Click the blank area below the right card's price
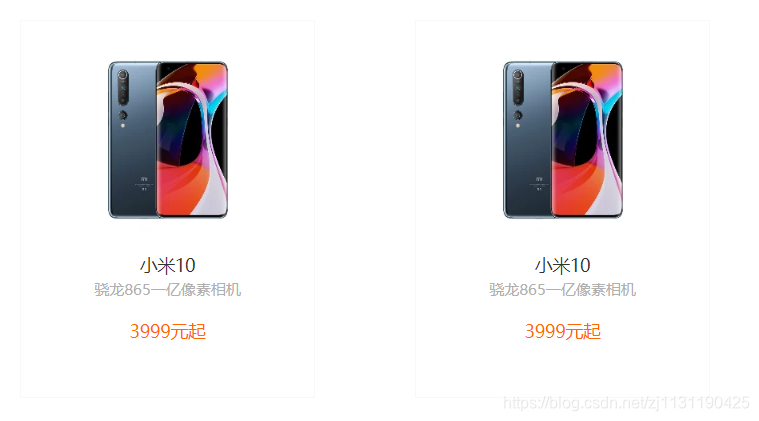The width and height of the screenshot is (759, 421). tap(562, 370)
